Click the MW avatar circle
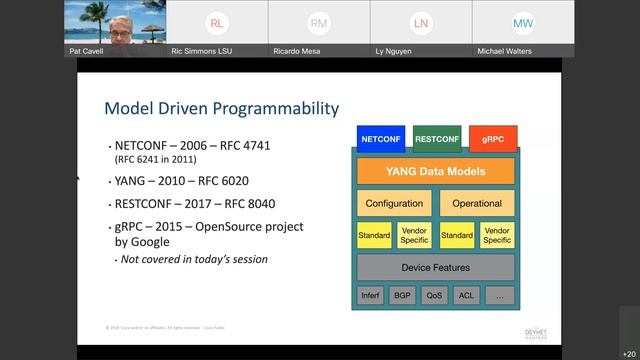This screenshot has width=640, height=360. (523, 23)
